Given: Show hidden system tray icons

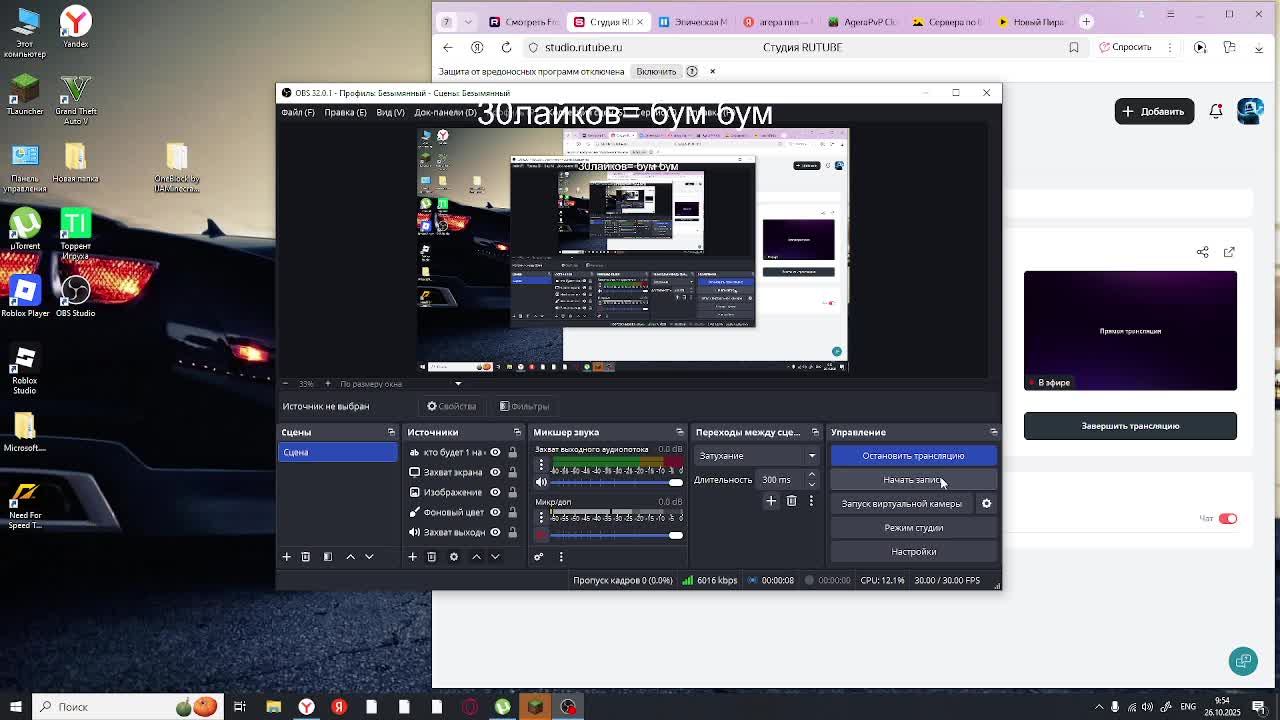Looking at the screenshot, I should [1098, 707].
